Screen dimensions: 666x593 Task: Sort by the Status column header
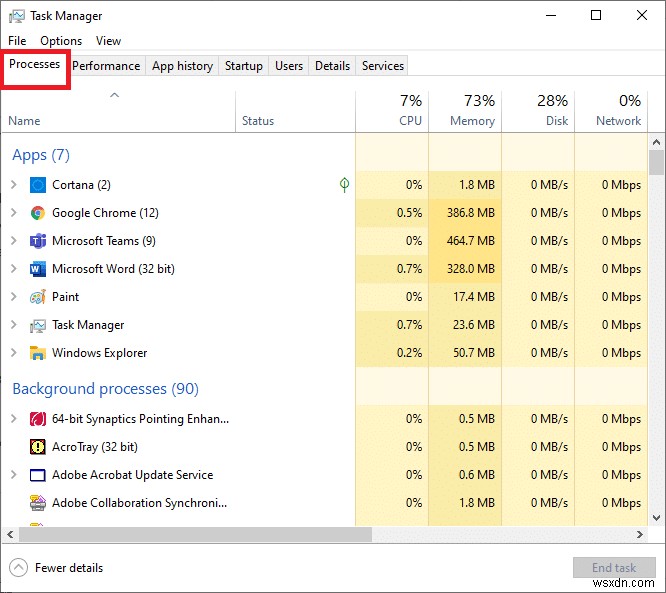[295, 111]
